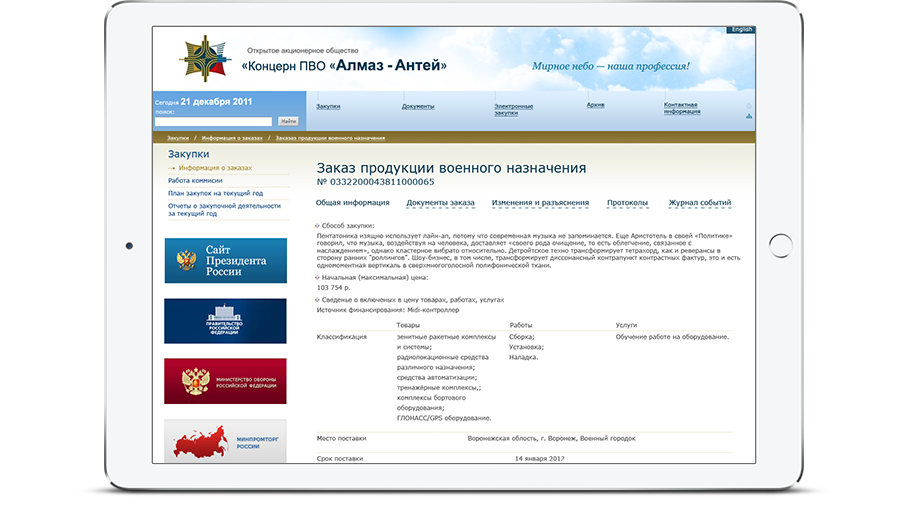Switch to Изменения и разъяснения tab

coord(540,203)
